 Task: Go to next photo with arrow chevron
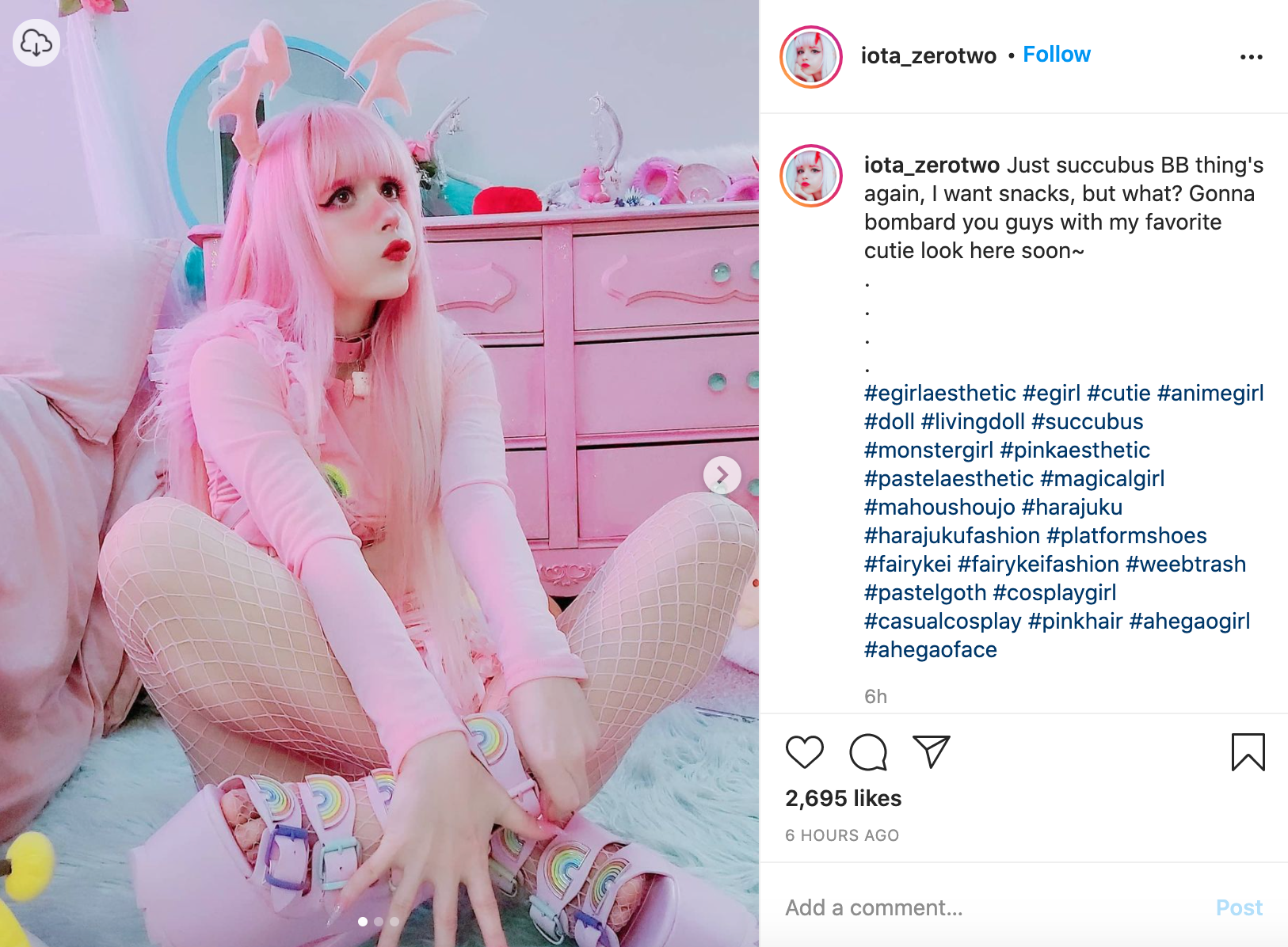click(722, 475)
